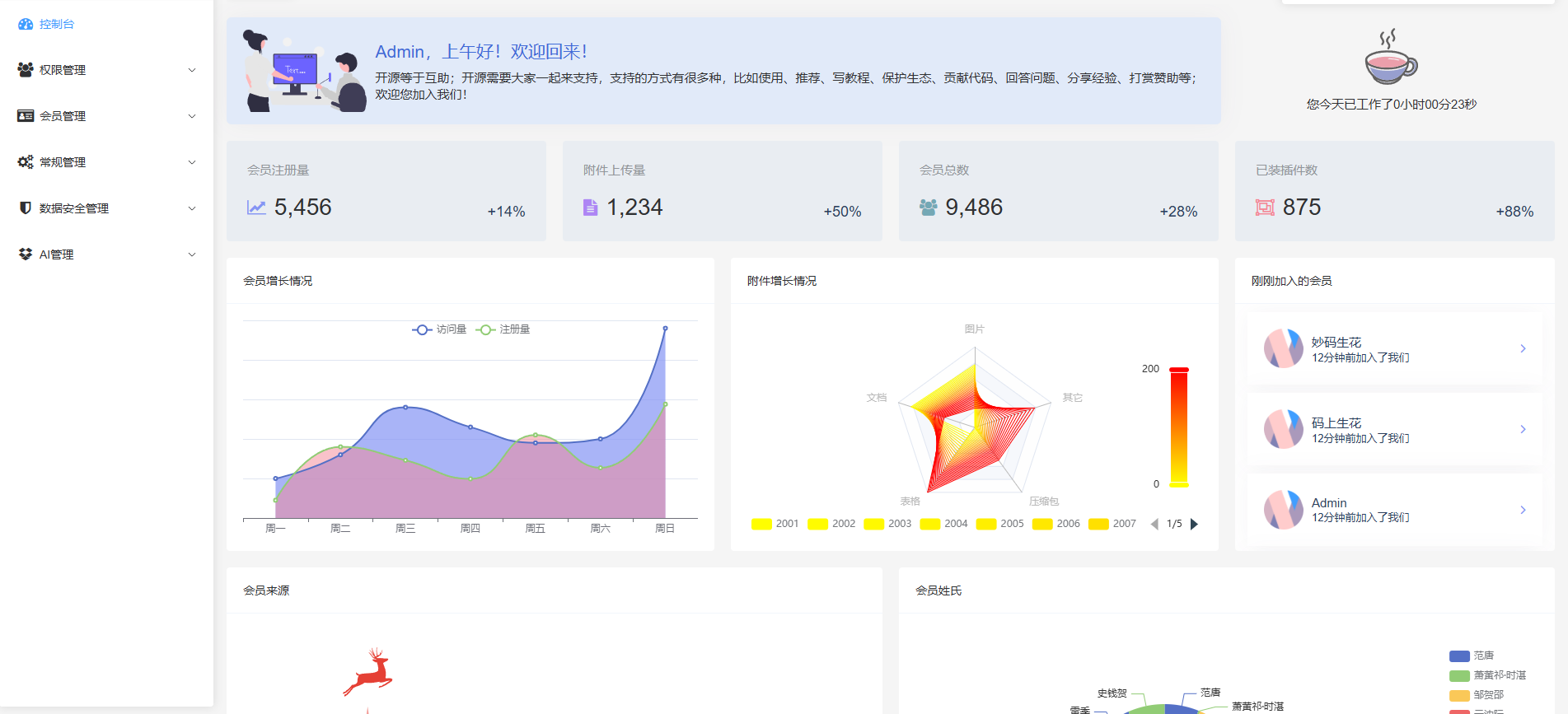Toggle the 访问量 series in chart legend

click(x=439, y=329)
